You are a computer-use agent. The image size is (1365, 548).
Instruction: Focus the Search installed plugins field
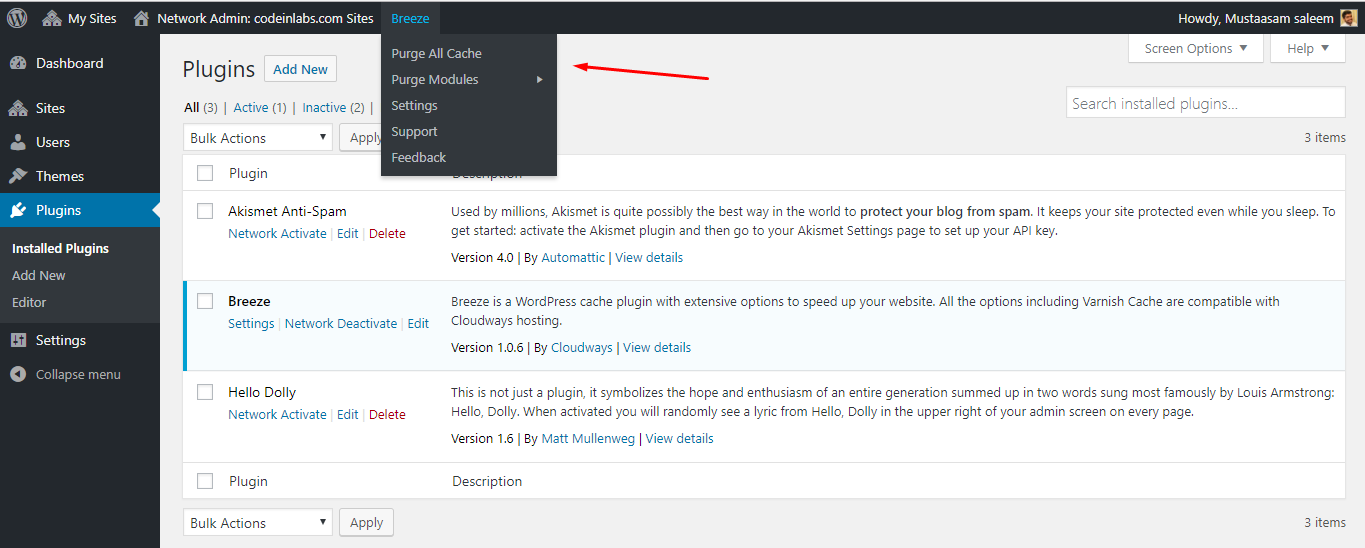tap(1205, 103)
